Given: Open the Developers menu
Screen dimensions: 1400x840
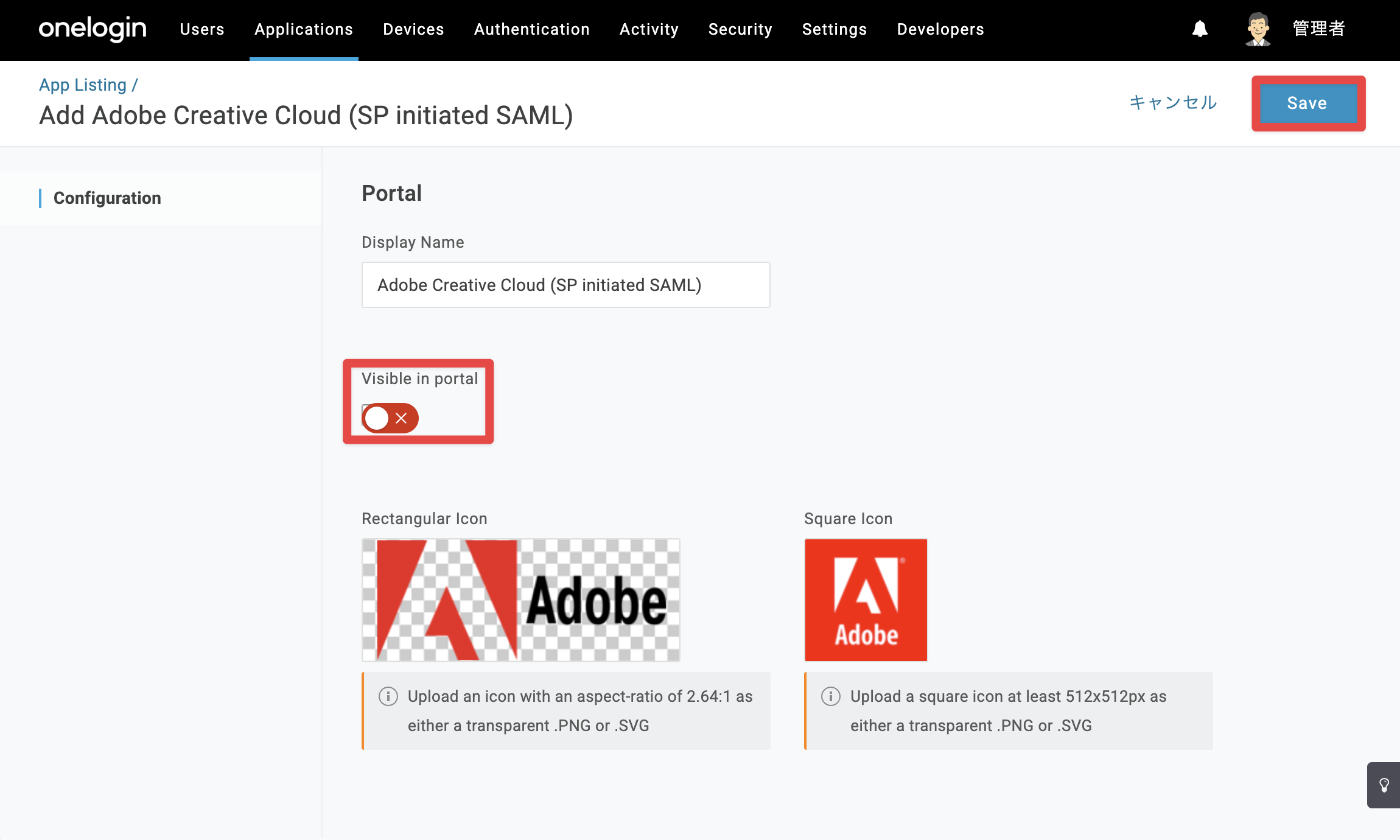Looking at the screenshot, I should tap(940, 29).
